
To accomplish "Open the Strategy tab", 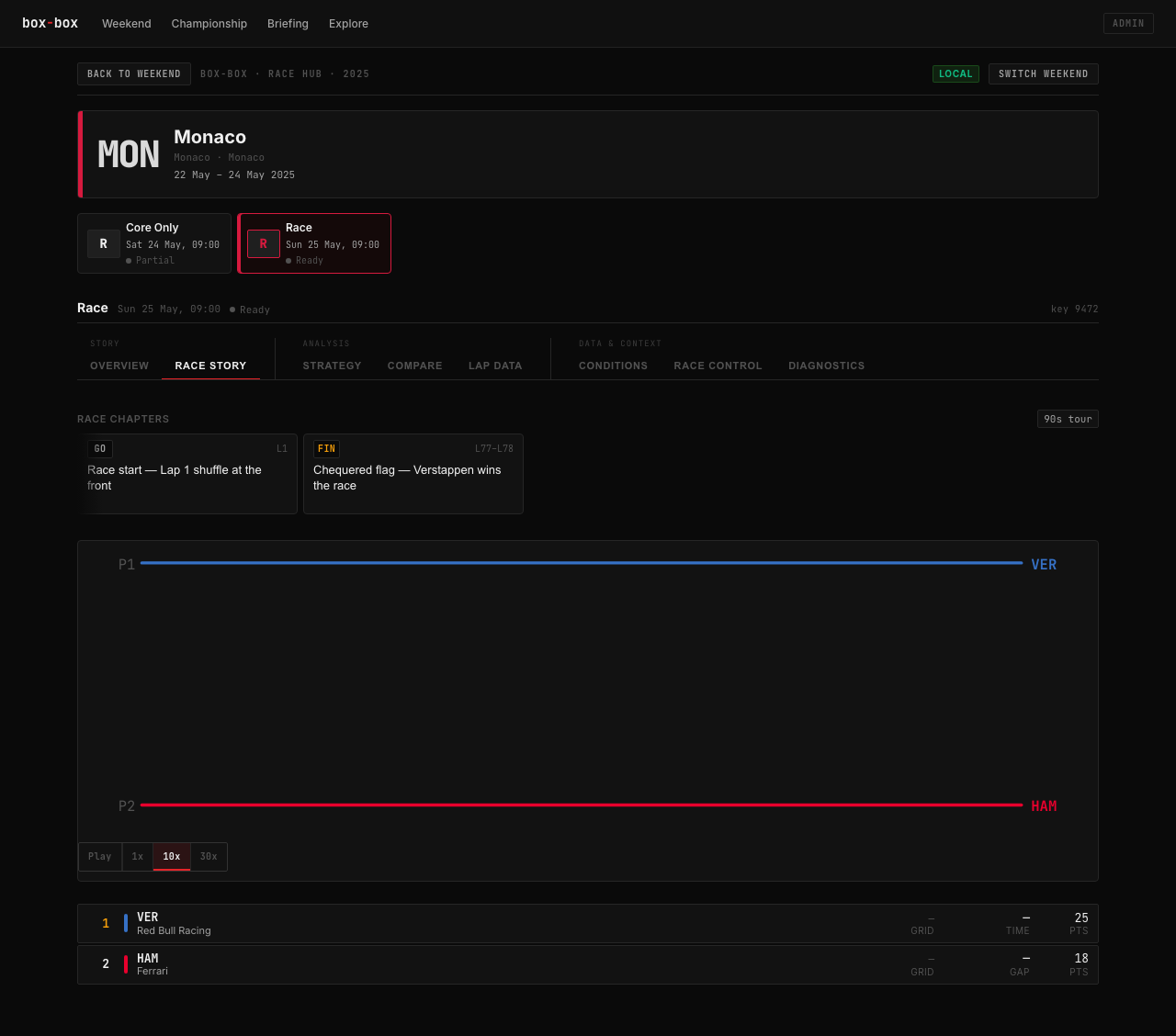I will [x=332, y=366].
